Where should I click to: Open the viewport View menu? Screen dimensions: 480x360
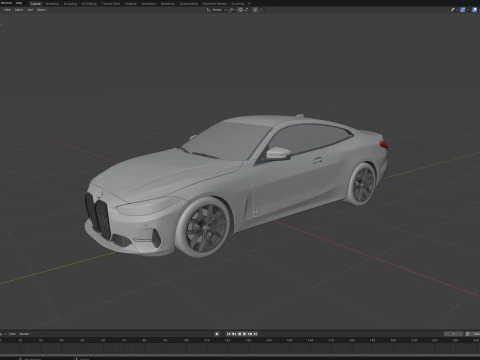(x=7, y=10)
